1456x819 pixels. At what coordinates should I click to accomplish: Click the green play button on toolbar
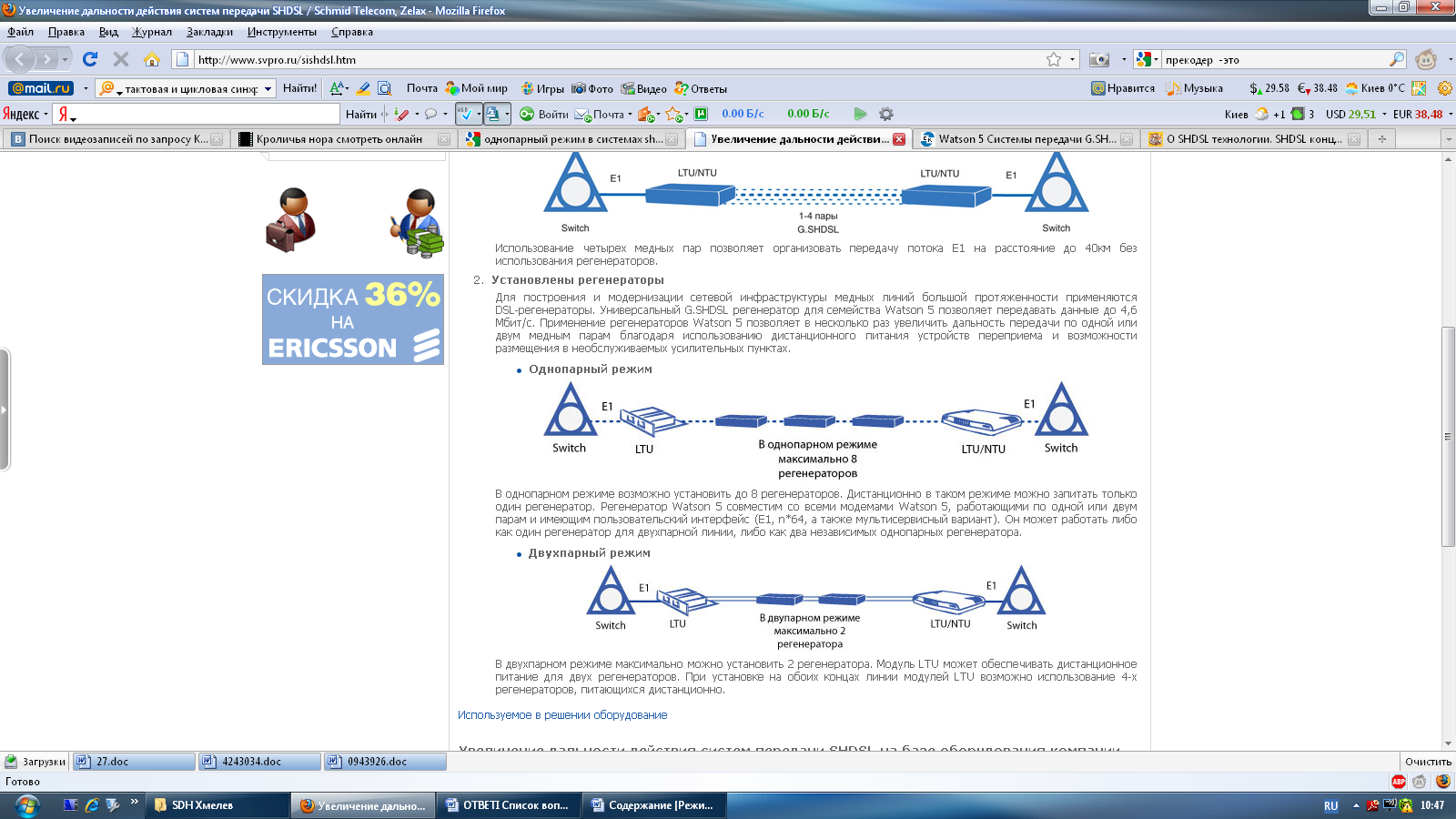860,114
